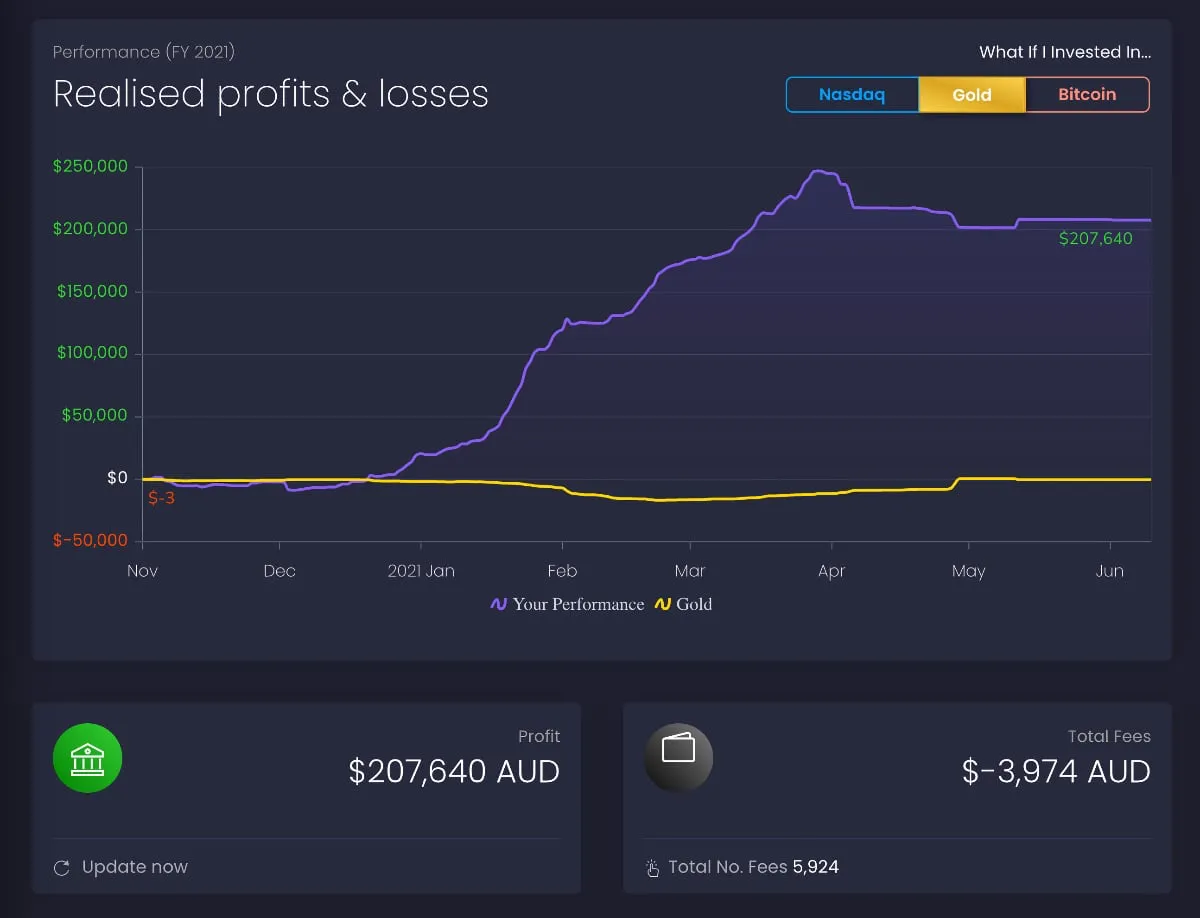Click the $100,000 y-axis label
Viewport: 1200px width, 918px height.
coord(93,353)
